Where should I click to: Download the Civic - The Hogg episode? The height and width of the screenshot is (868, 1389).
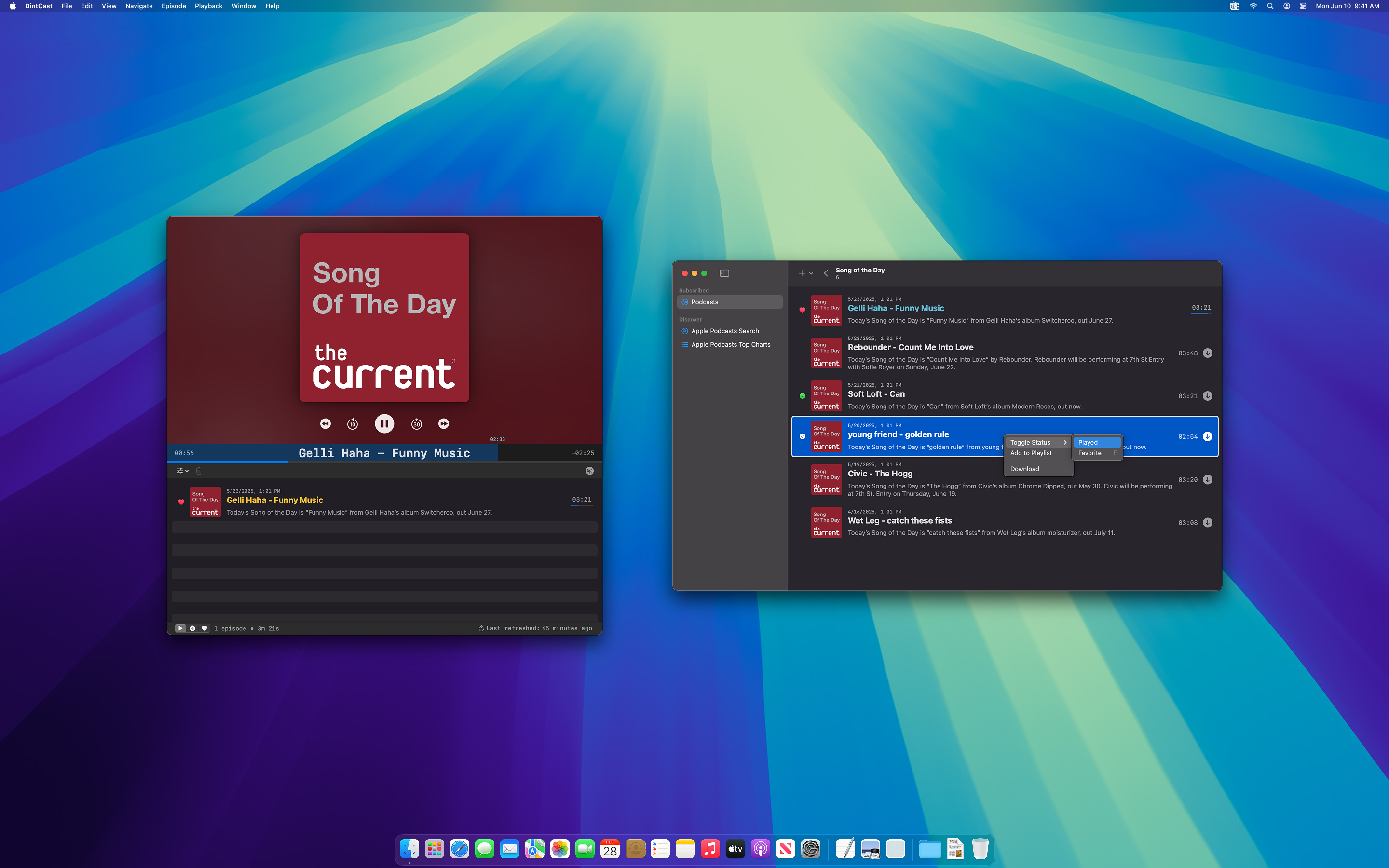pyautogui.click(x=1208, y=480)
